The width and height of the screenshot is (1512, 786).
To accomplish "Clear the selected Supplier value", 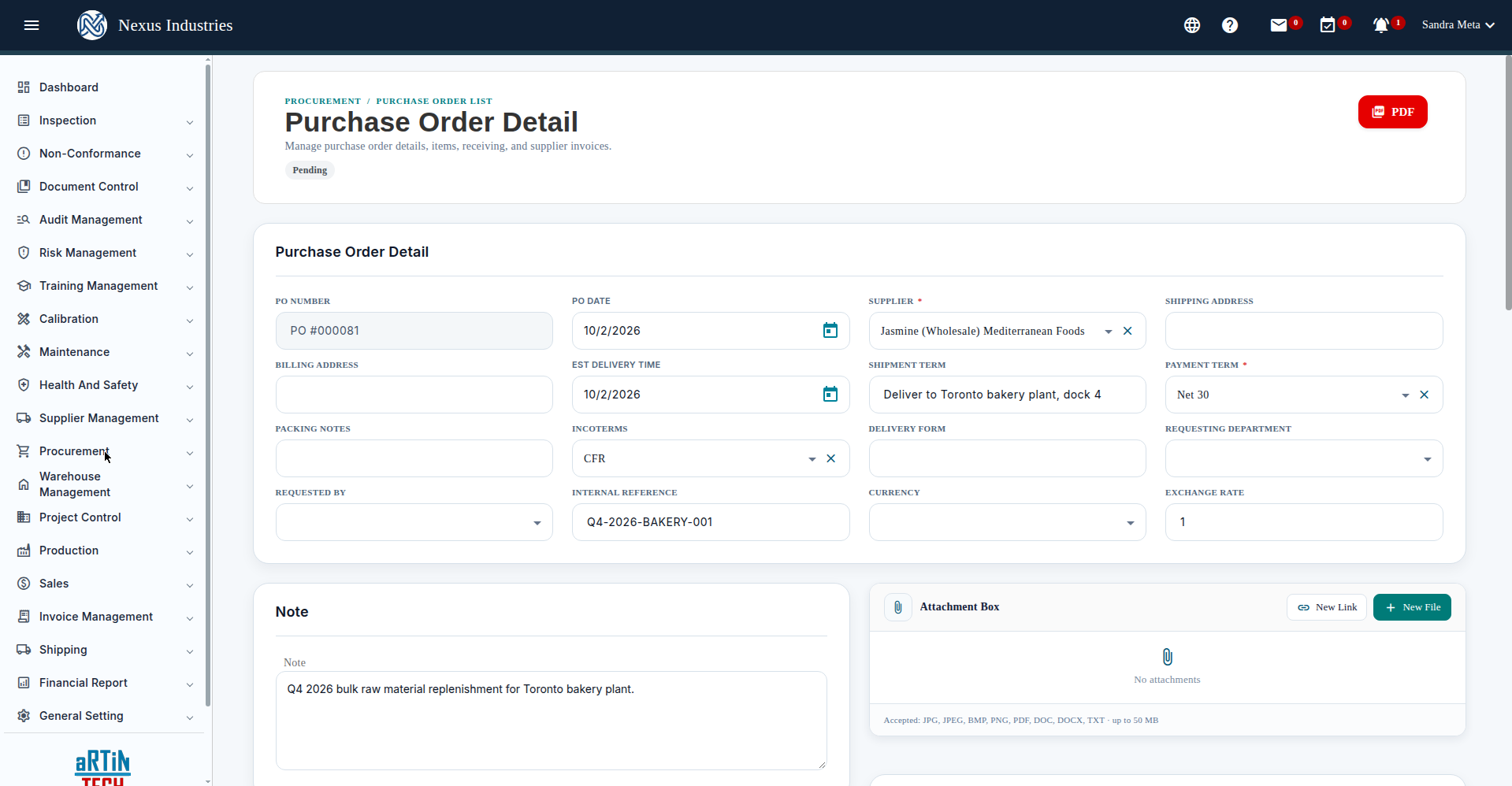I will (1127, 331).
